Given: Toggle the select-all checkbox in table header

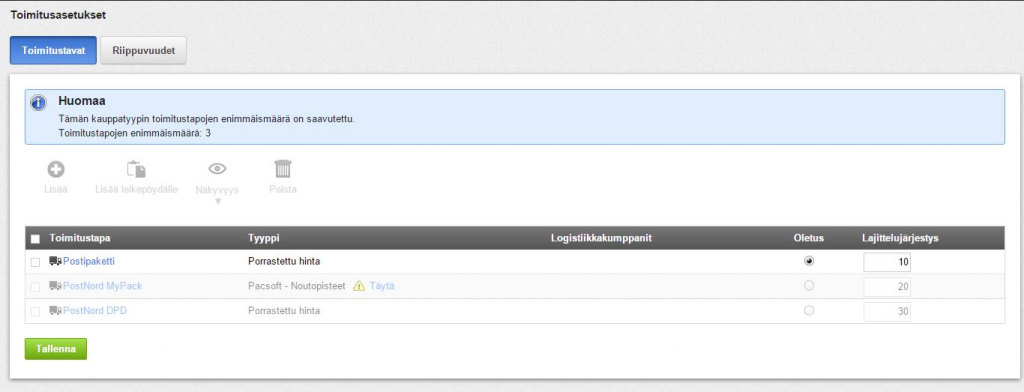Looking at the screenshot, I should click(x=35, y=238).
